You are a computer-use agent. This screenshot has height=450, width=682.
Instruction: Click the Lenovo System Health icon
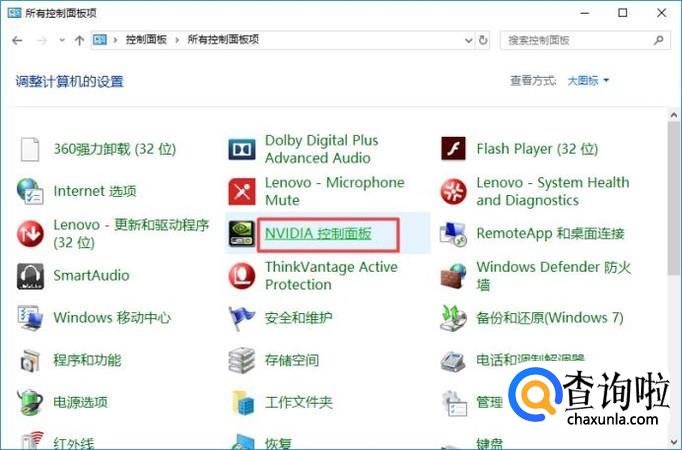(x=453, y=191)
